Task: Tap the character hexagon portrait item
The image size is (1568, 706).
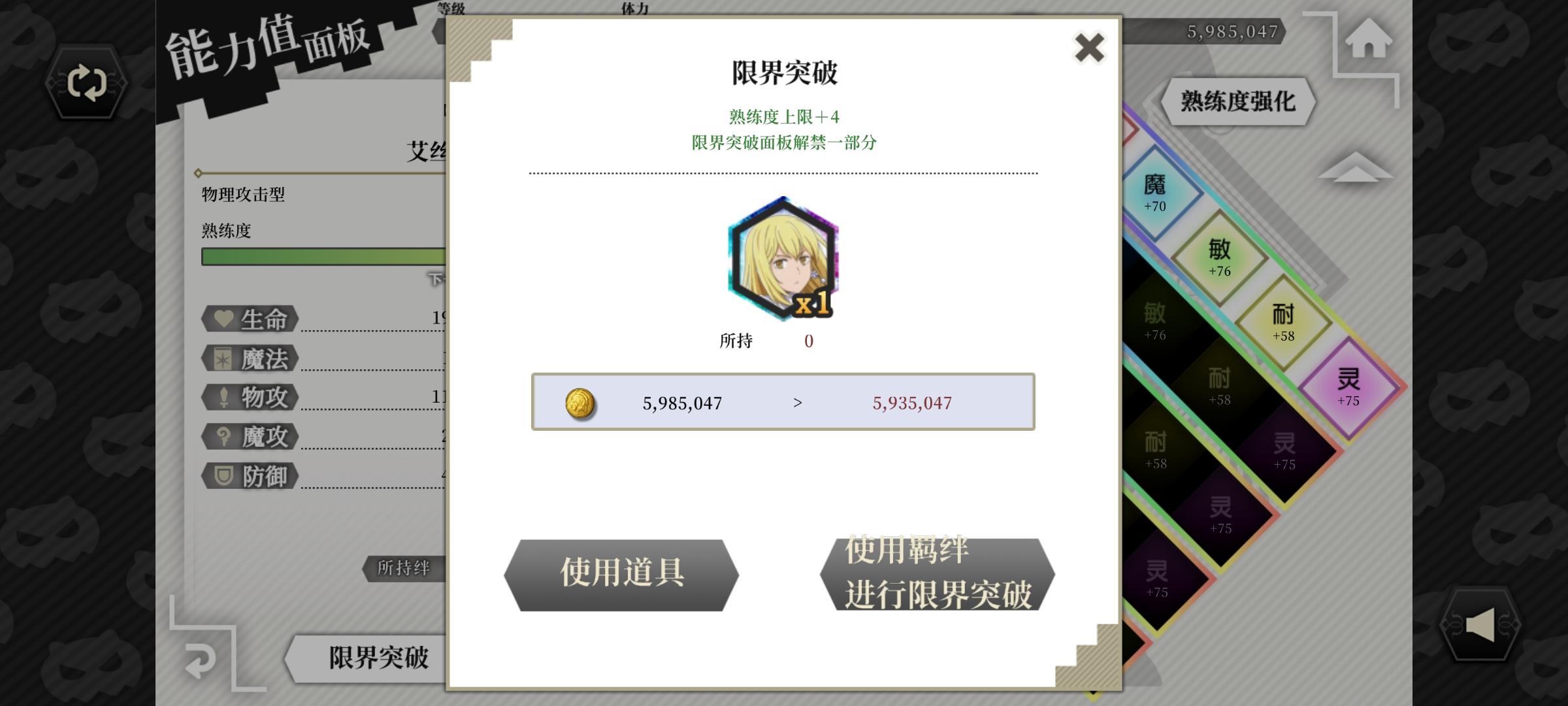Action: coord(783,258)
